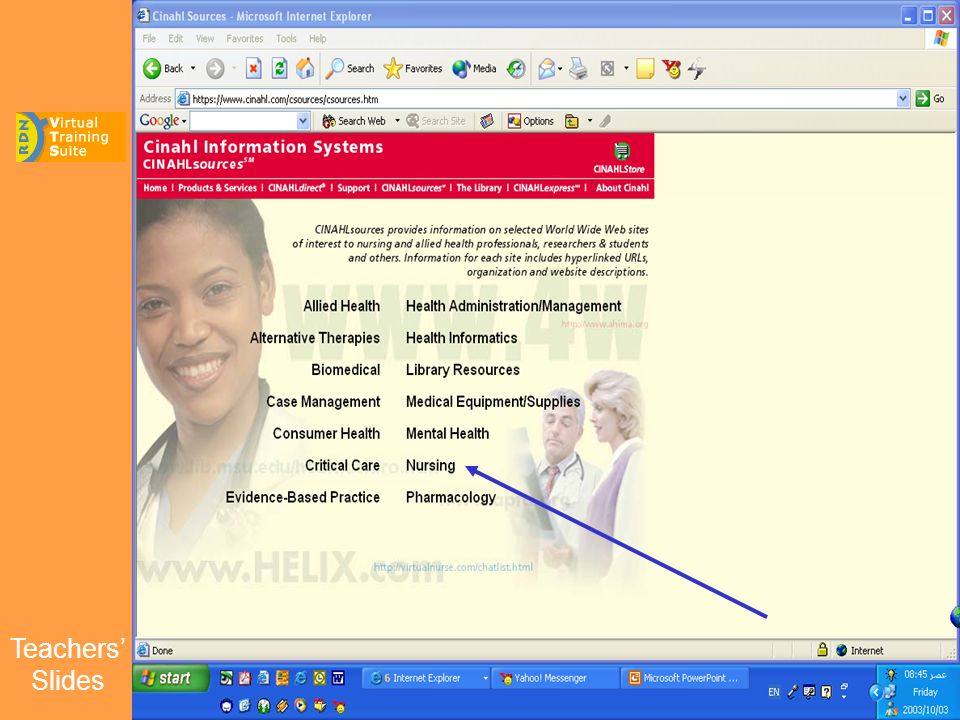Click the Mail envelope icon

pyautogui.click(x=546, y=69)
